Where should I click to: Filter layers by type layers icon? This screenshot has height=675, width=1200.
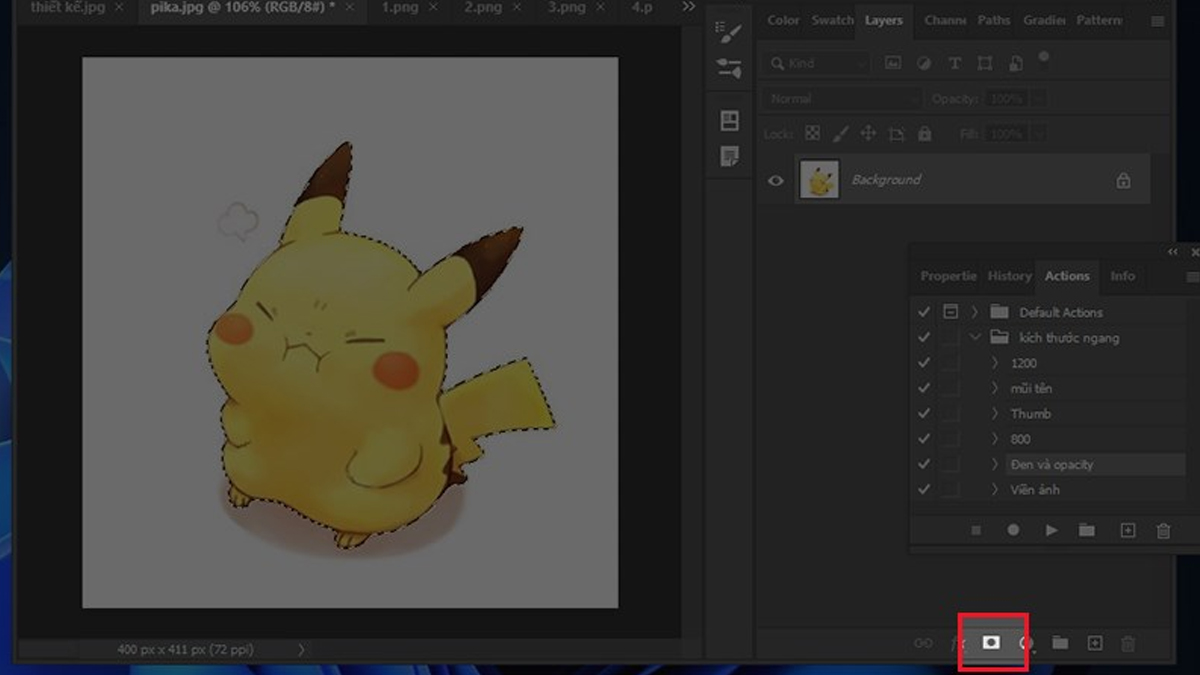pyautogui.click(x=954, y=63)
